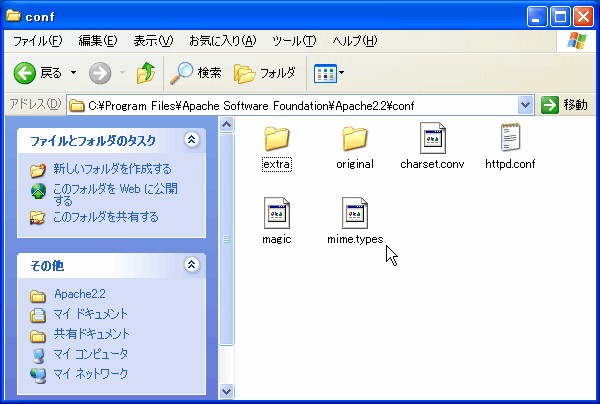This screenshot has height=404, width=600.
Task: Open the お気に入り(A) menu
Action: tap(222, 41)
